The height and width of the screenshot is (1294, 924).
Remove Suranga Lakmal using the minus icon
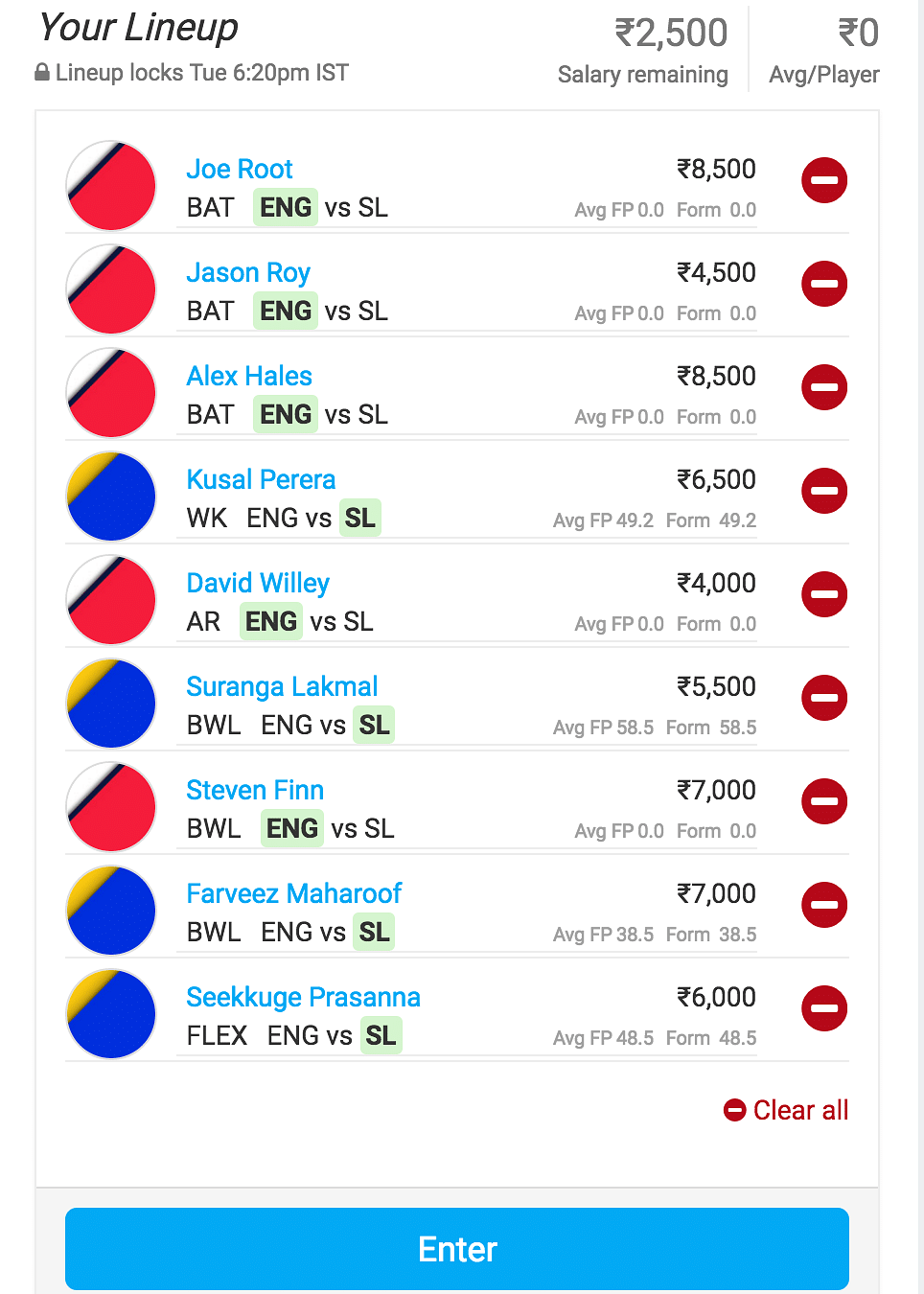click(x=824, y=698)
